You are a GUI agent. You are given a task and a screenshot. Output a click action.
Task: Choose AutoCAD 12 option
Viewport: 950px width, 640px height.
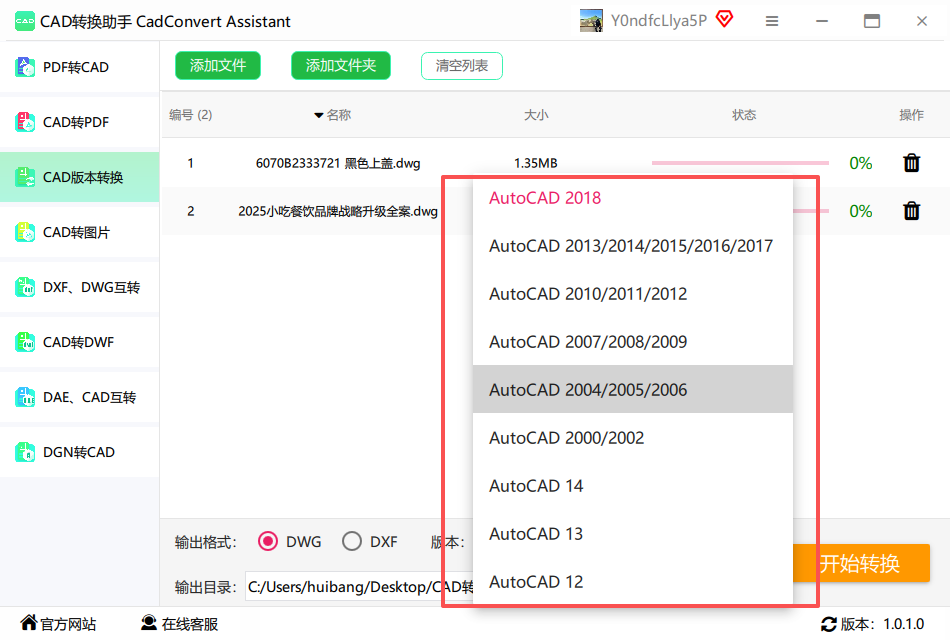(x=633, y=581)
